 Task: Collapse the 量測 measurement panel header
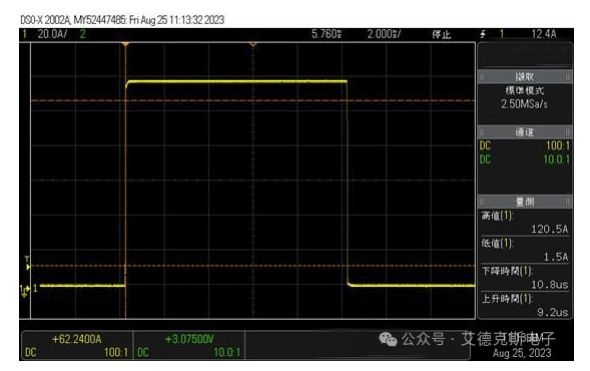[525, 202]
